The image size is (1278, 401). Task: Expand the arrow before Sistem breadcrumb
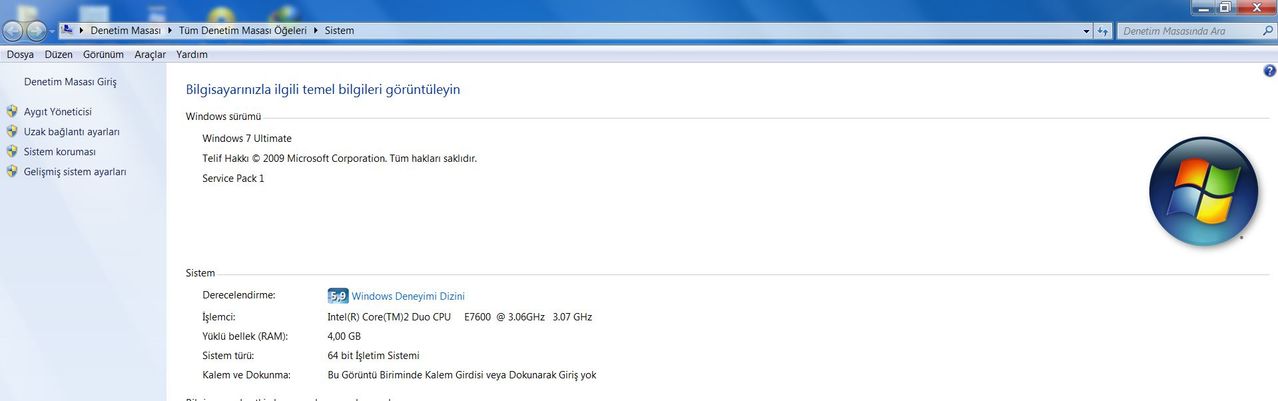point(316,31)
